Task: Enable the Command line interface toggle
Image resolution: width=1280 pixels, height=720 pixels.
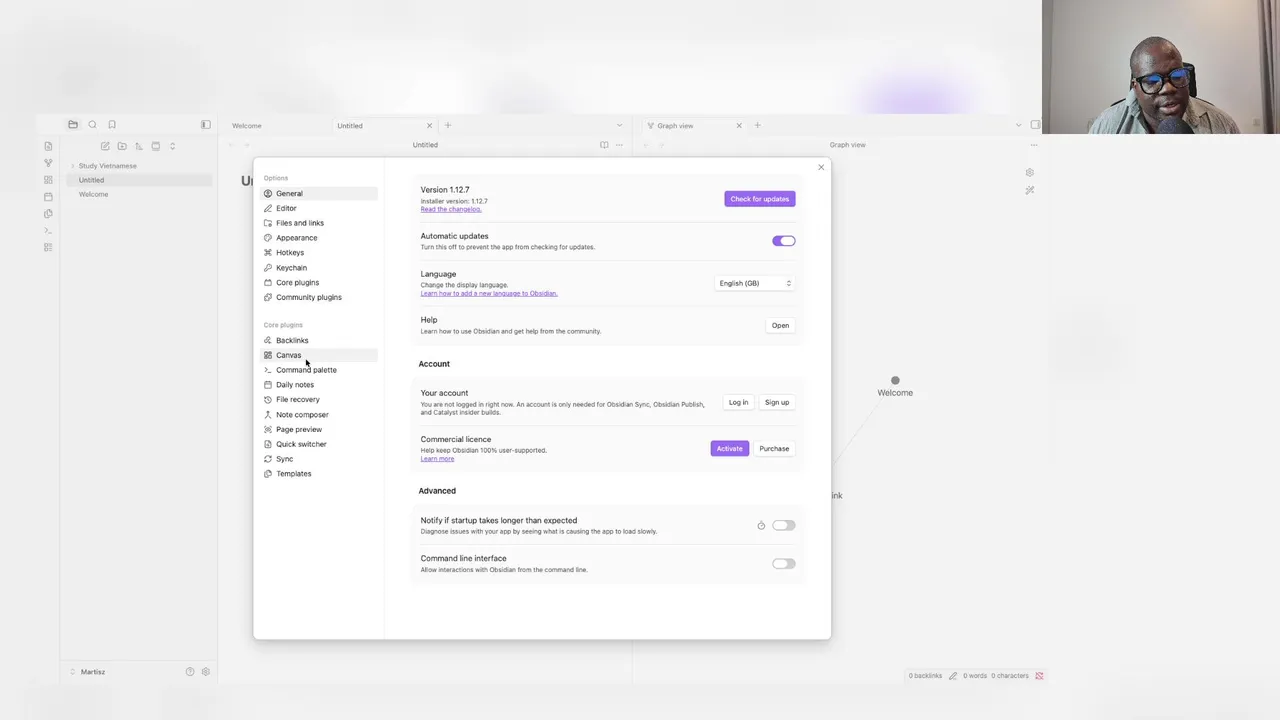Action: point(783,564)
